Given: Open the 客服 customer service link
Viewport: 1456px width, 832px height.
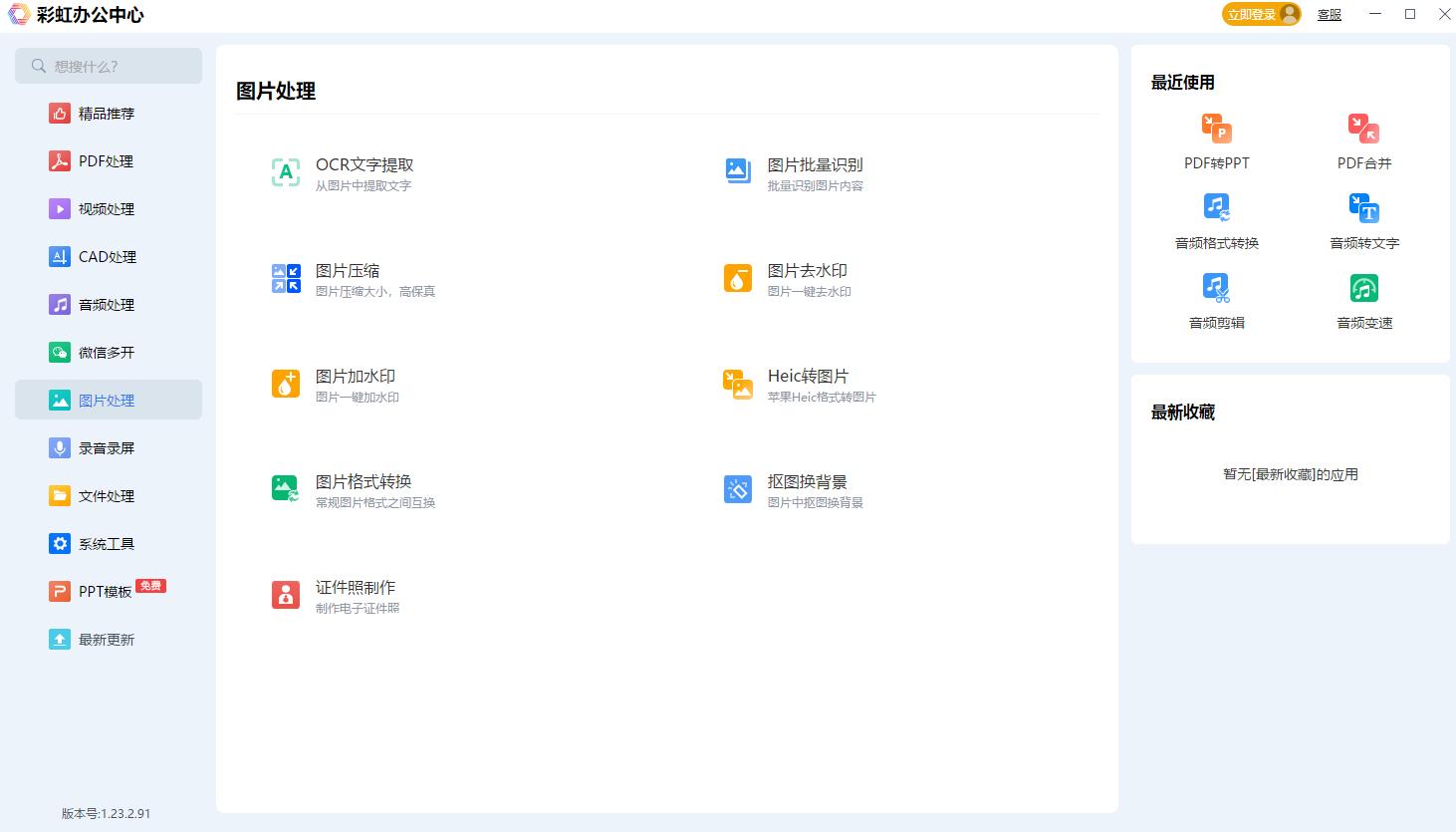Looking at the screenshot, I should pyautogui.click(x=1329, y=14).
